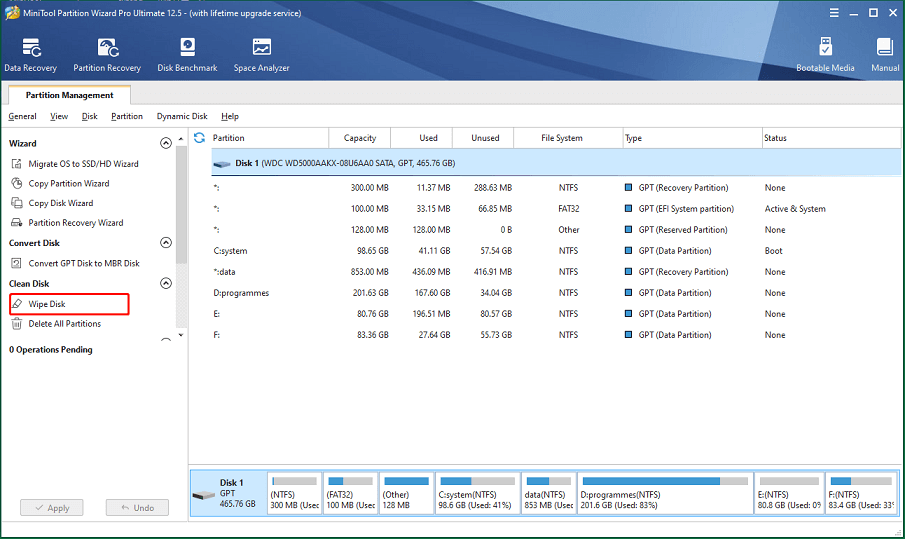Screen dimensions: 905x539
Task: Click the E:(NTFS) block in disk map
Action: pyautogui.click(x=789, y=493)
